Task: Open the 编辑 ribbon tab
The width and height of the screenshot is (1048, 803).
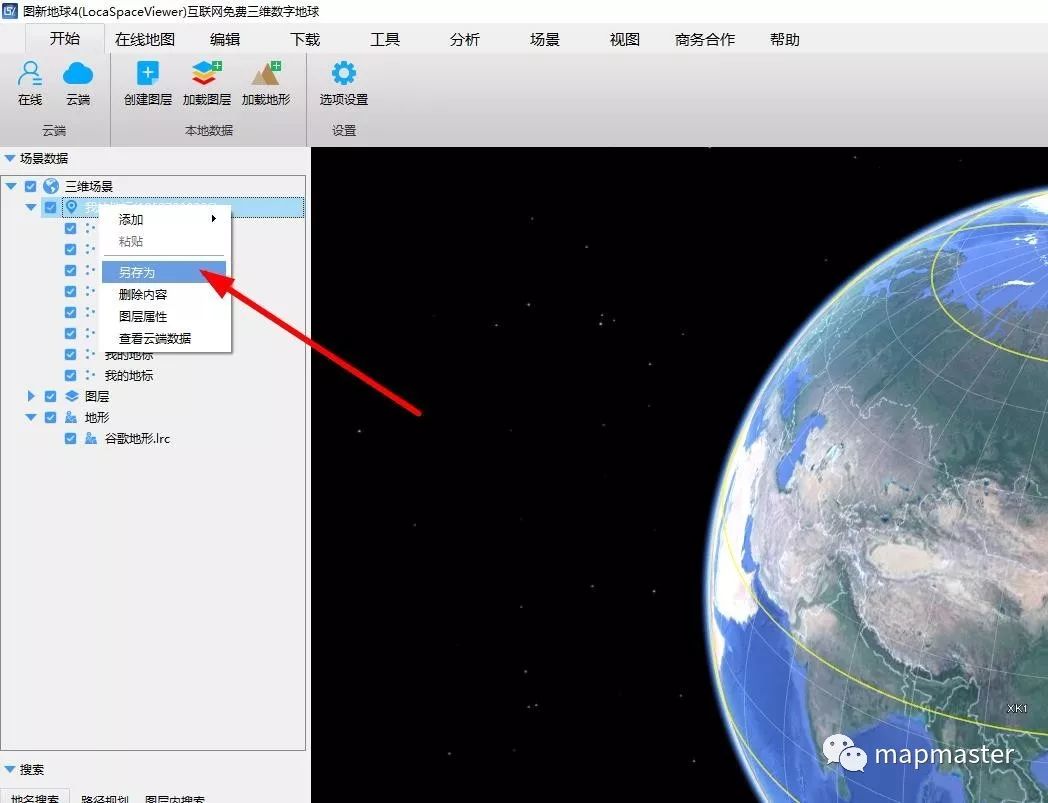Action: (x=225, y=39)
